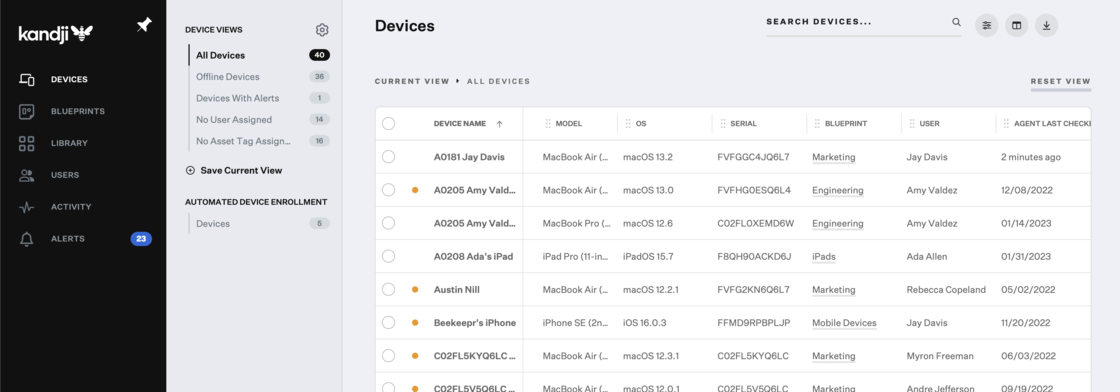The height and width of the screenshot is (392, 1120).
Task: Click user Rebecca Copeland
Action: (x=946, y=290)
